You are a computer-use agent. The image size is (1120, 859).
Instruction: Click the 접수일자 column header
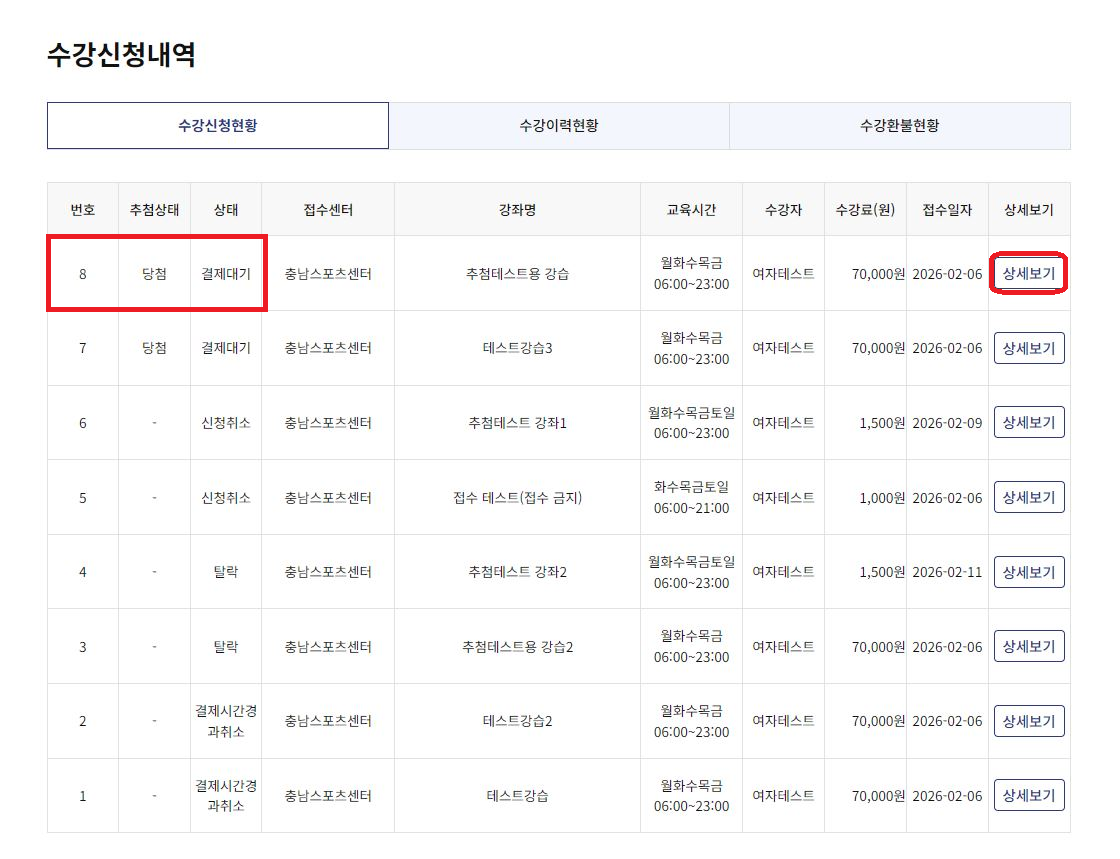[947, 210]
